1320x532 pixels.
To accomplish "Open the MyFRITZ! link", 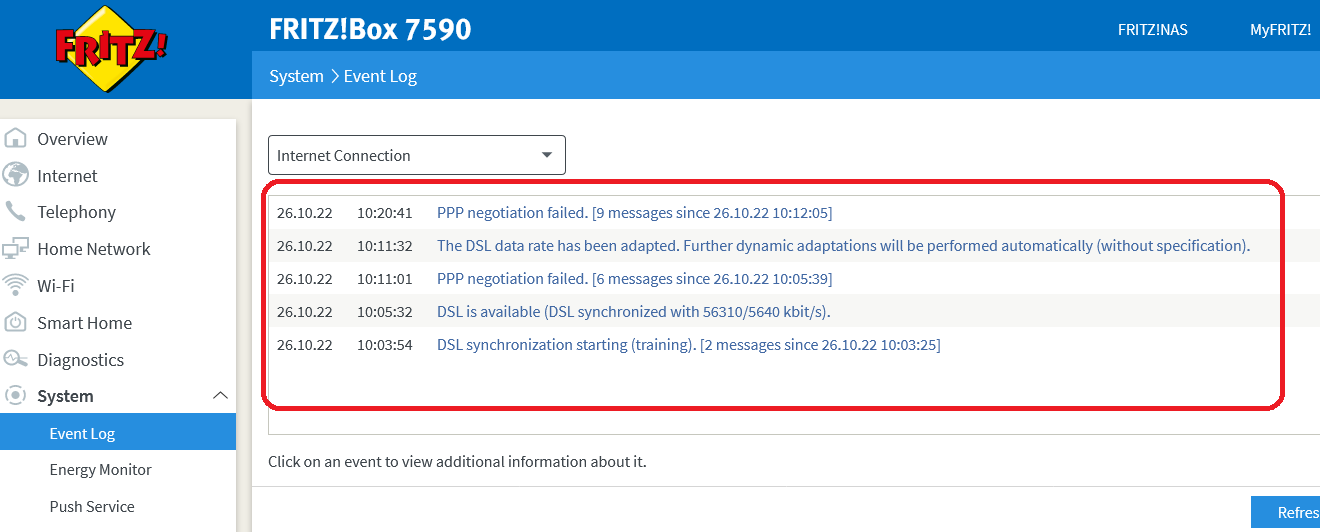I will click(1280, 30).
